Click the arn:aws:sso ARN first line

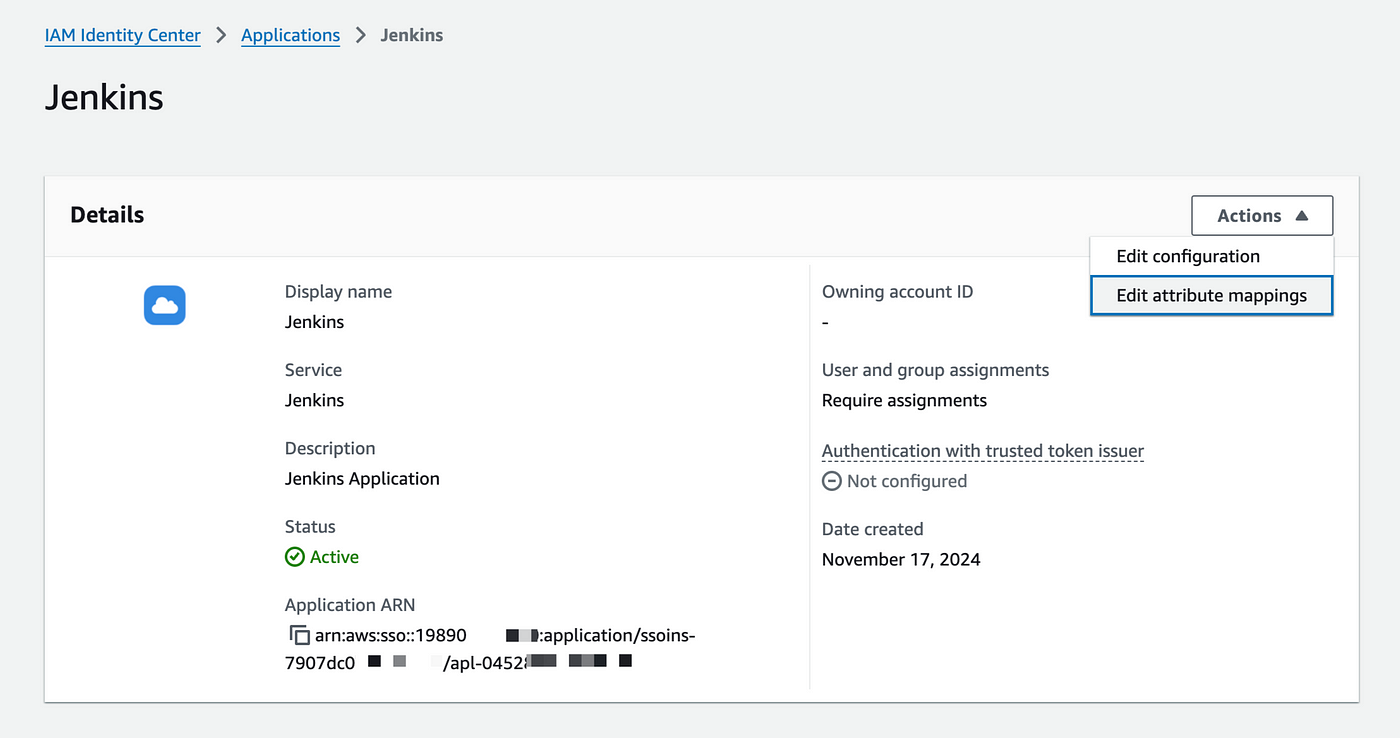click(x=505, y=635)
